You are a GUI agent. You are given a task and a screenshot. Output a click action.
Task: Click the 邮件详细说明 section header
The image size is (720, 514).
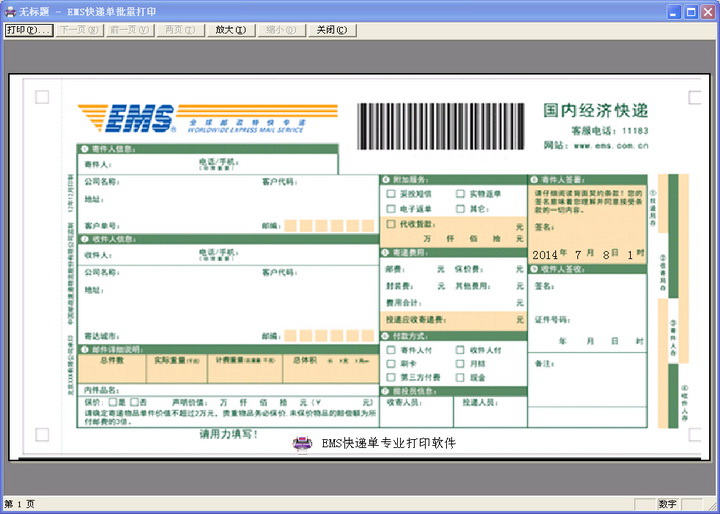tap(228, 350)
